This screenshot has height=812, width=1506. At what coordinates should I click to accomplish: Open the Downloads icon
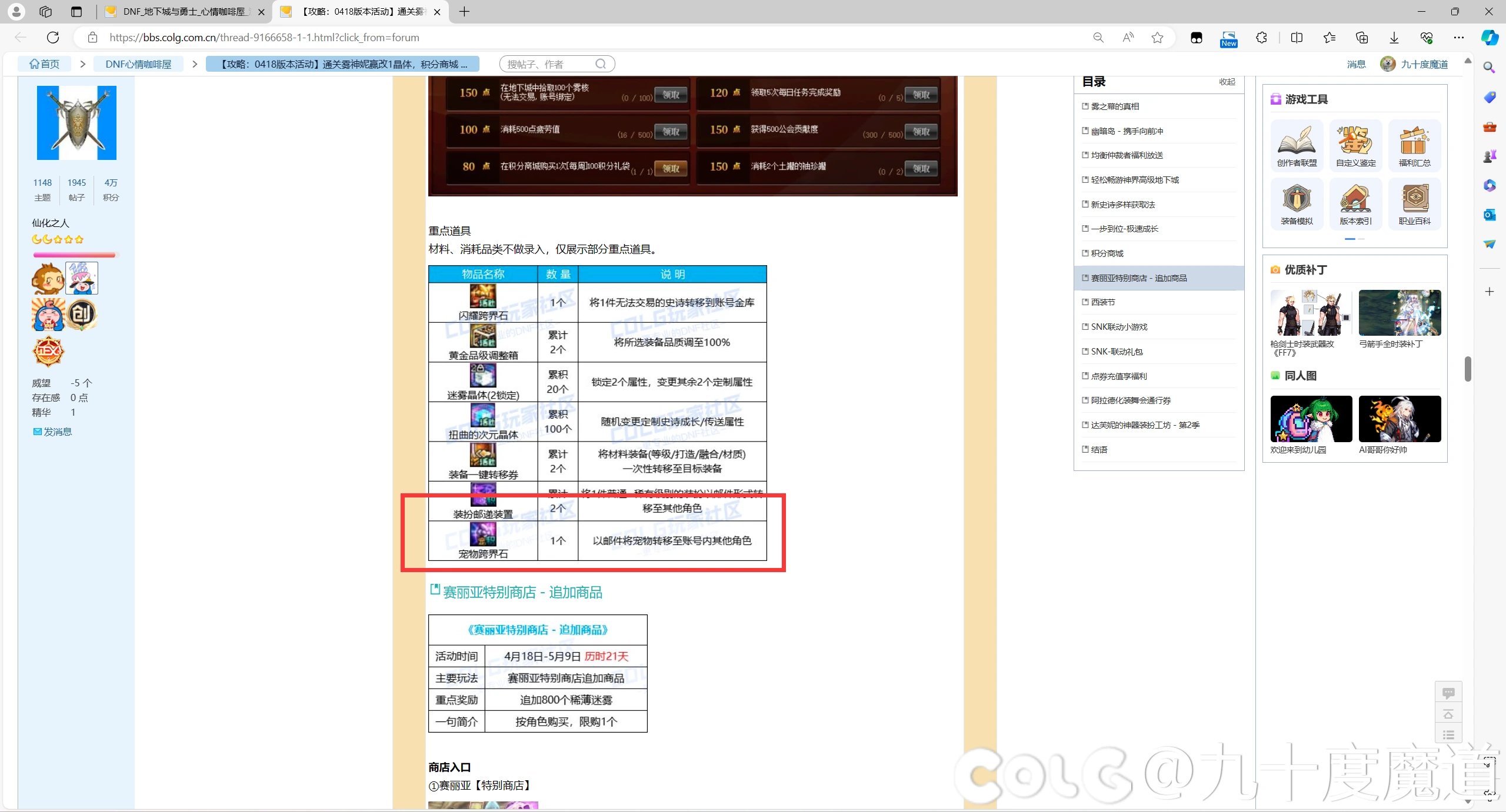coord(1394,38)
